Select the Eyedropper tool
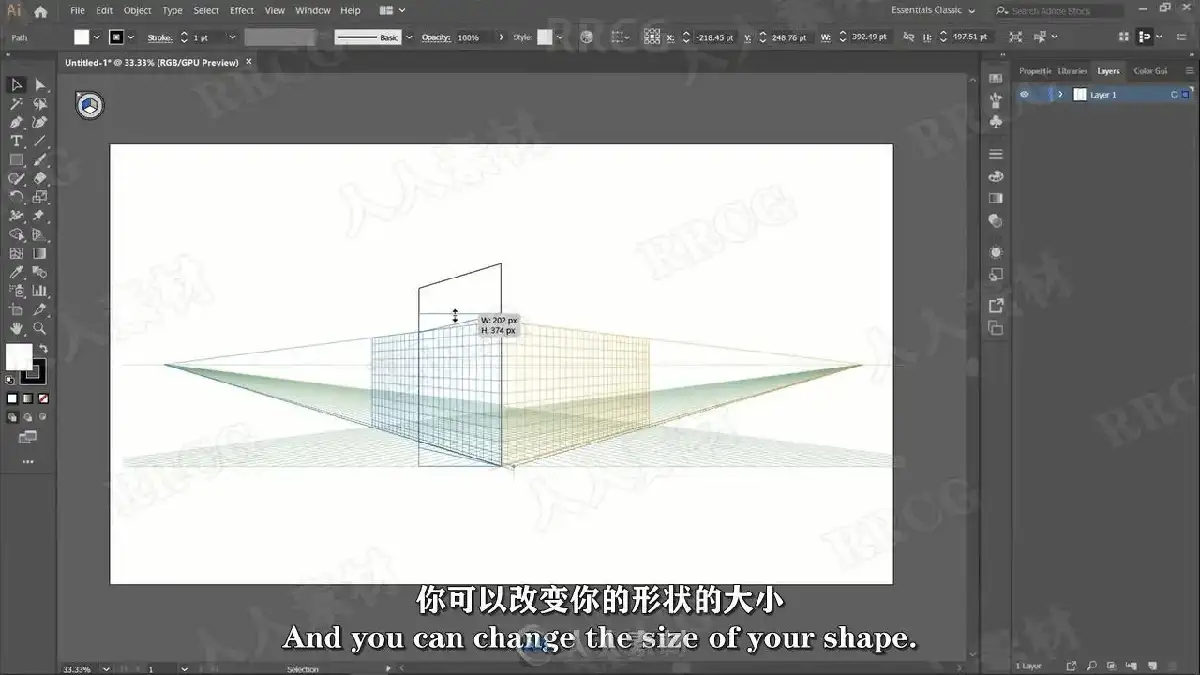 (x=17, y=272)
